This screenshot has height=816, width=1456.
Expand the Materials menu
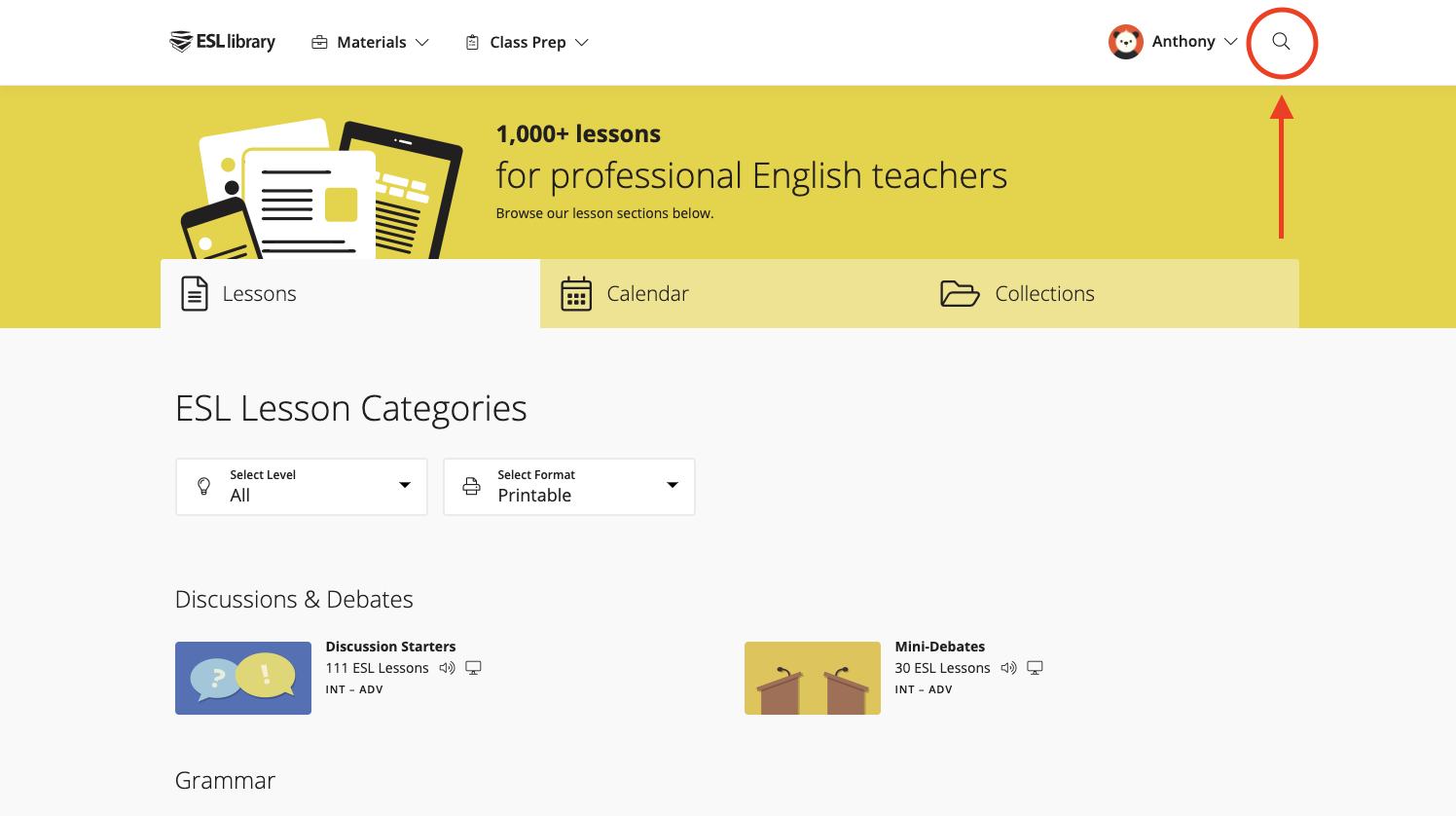point(370,42)
